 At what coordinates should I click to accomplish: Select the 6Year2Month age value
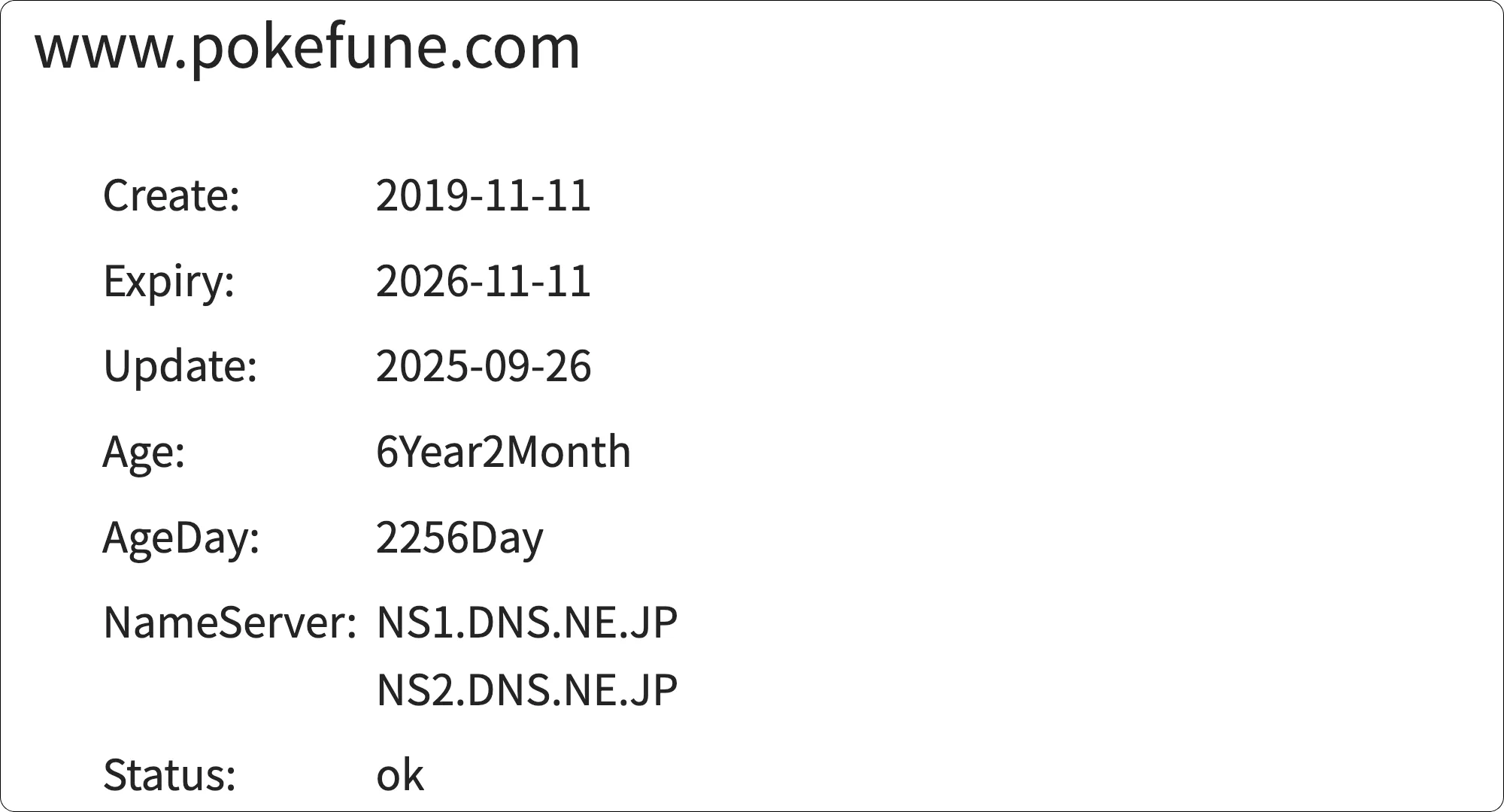pyautogui.click(x=503, y=452)
